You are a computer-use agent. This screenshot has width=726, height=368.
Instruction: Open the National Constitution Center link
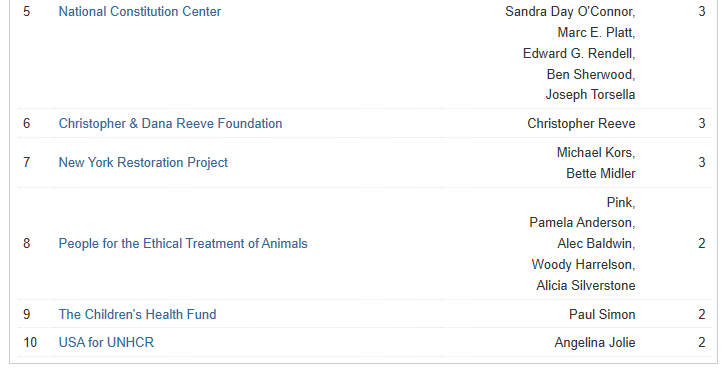pos(140,12)
